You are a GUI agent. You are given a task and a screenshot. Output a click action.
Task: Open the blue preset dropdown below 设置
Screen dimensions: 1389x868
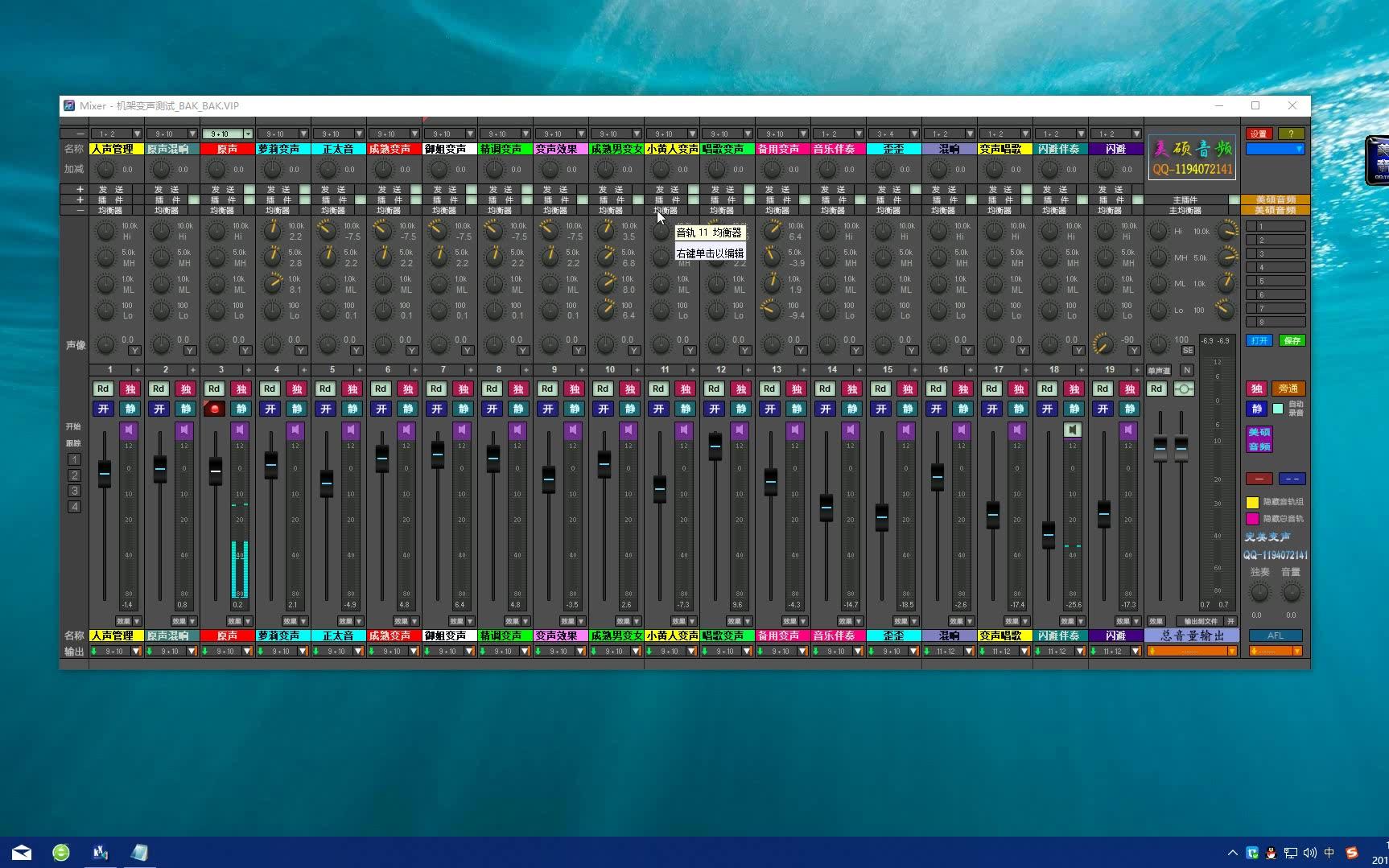point(1275,150)
